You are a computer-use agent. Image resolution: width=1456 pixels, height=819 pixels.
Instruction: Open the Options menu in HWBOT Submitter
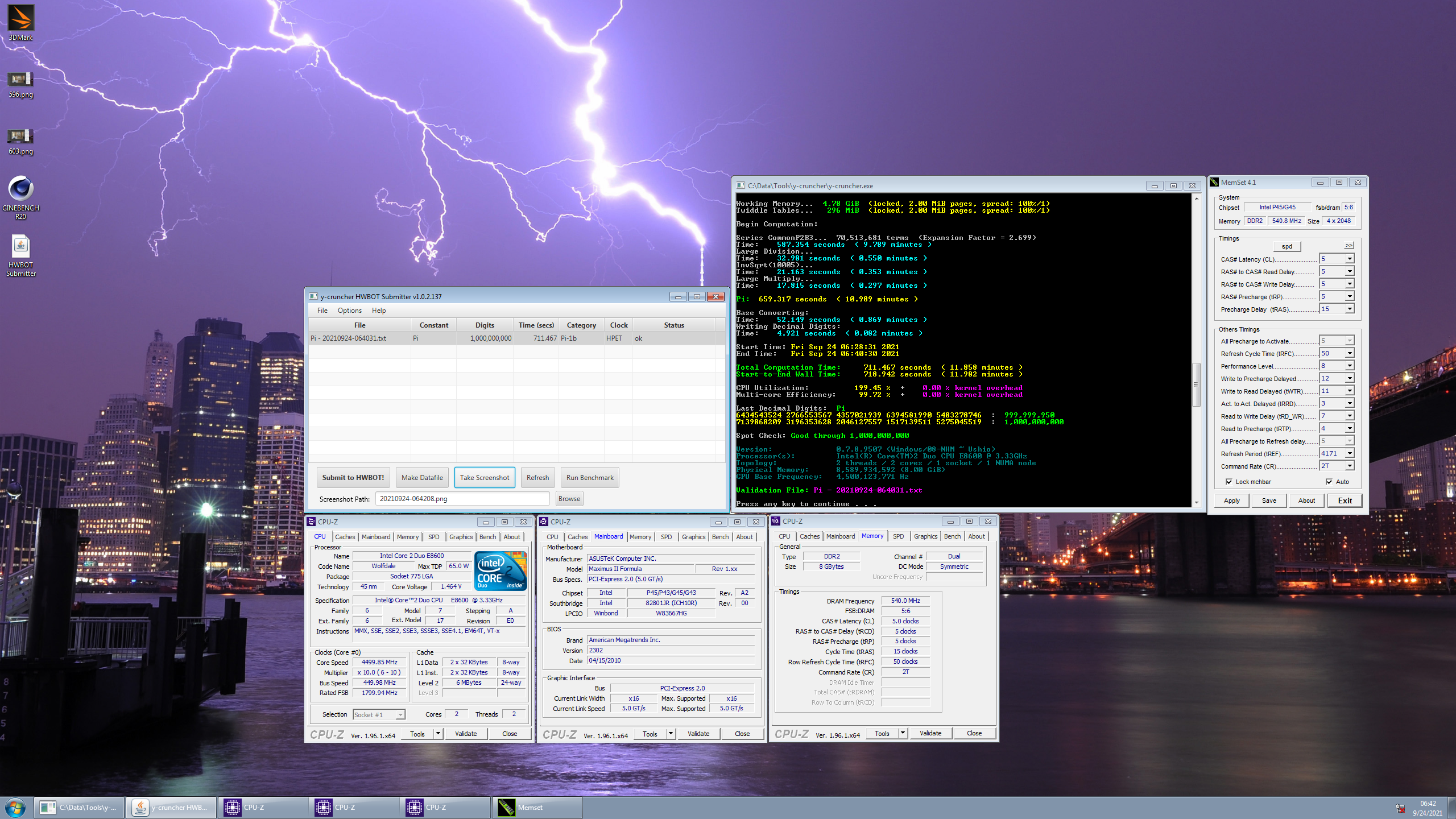[349, 311]
